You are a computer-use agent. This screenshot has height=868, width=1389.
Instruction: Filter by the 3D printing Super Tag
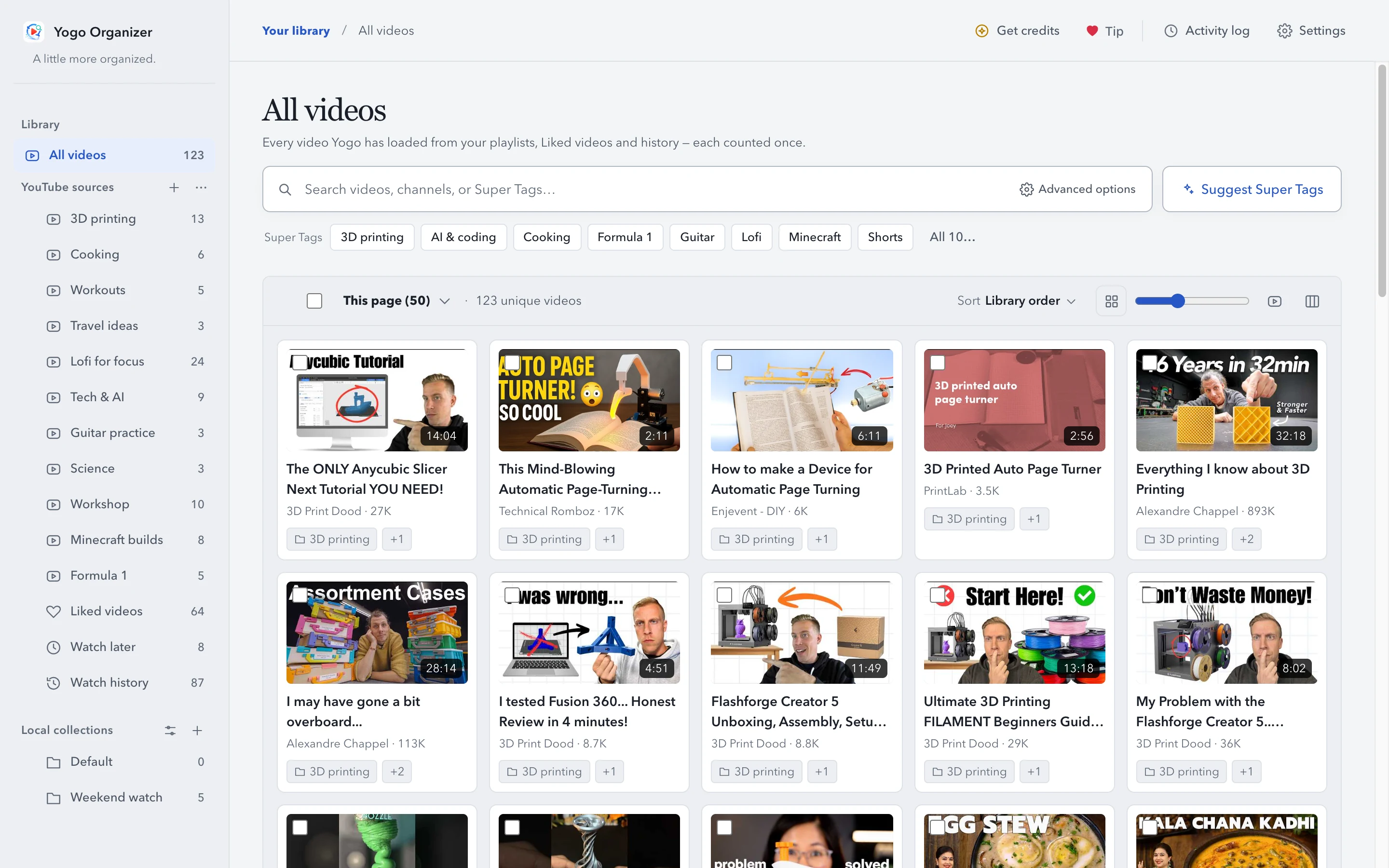coord(372,237)
